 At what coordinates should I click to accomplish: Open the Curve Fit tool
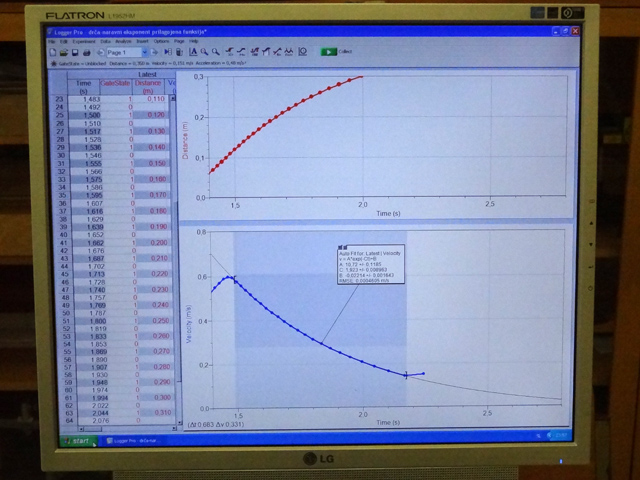(289, 51)
